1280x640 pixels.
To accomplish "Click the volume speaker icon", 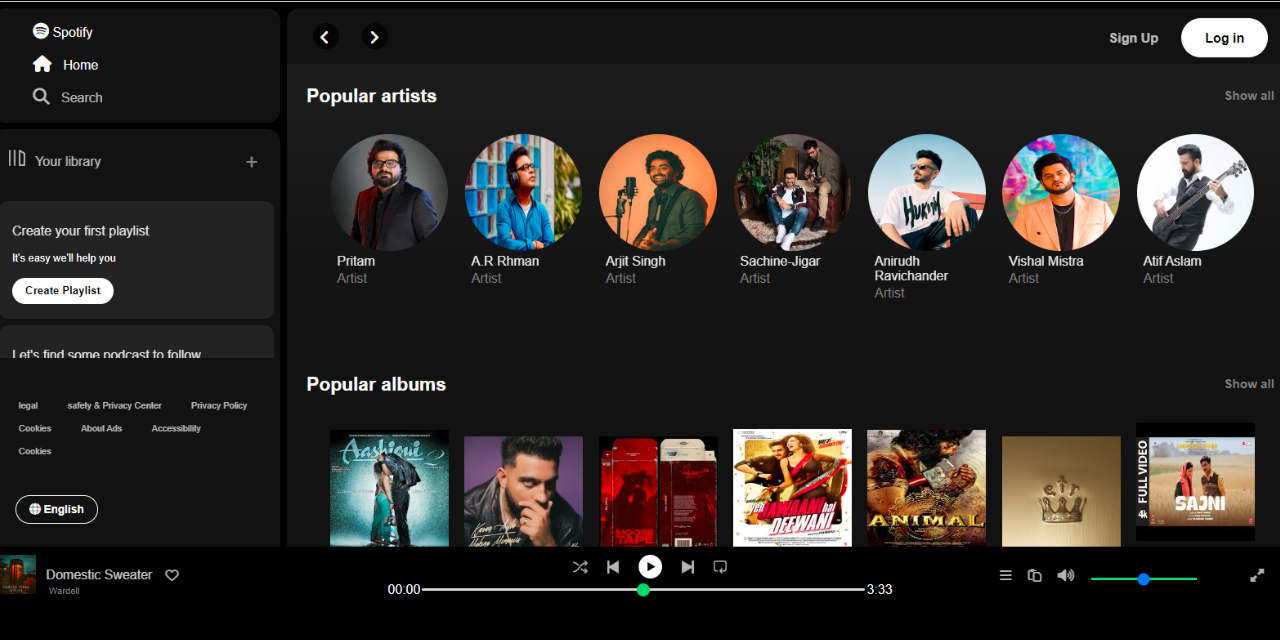I will coord(1065,575).
